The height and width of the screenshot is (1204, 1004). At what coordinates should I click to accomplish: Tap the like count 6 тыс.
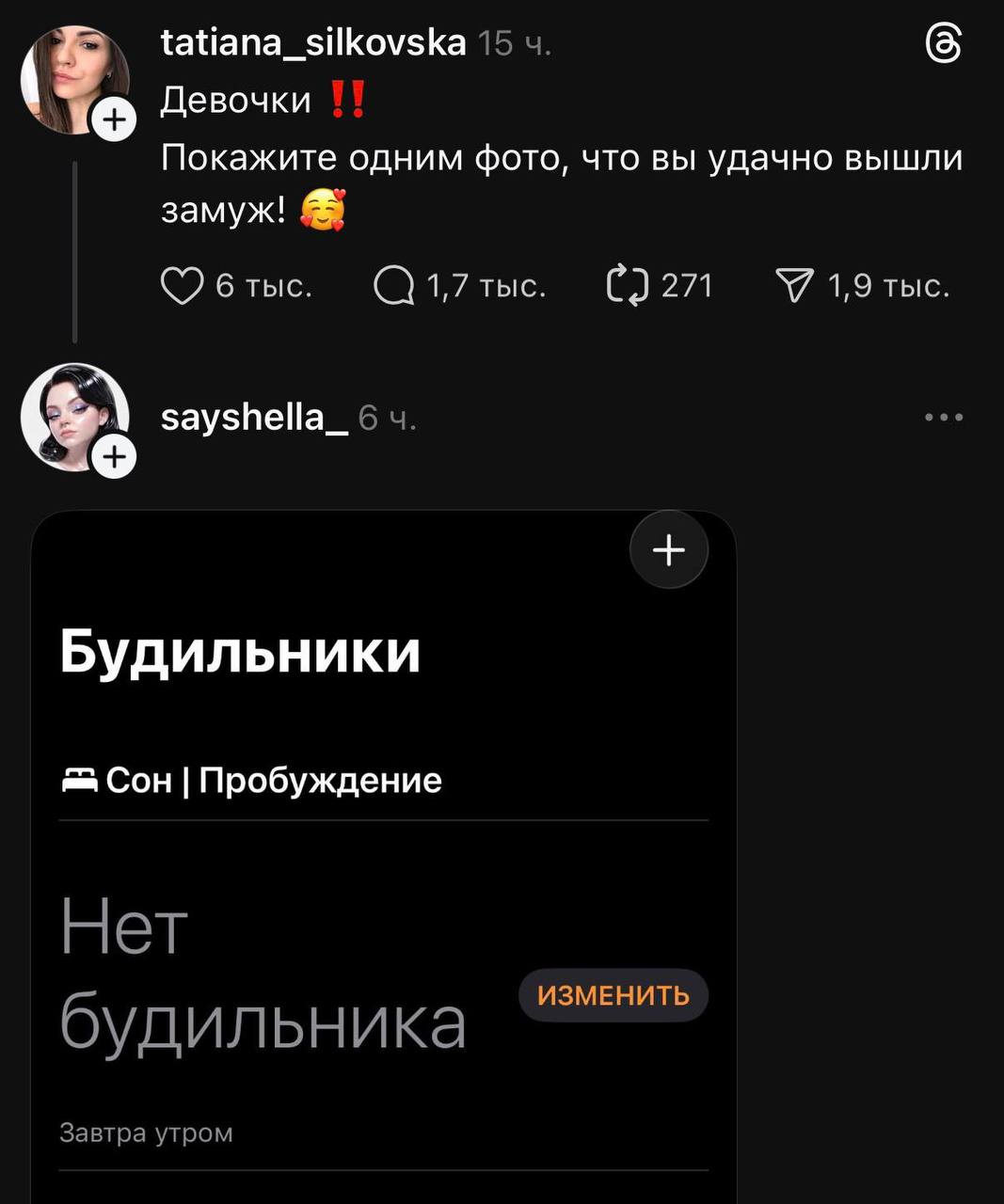tap(263, 286)
